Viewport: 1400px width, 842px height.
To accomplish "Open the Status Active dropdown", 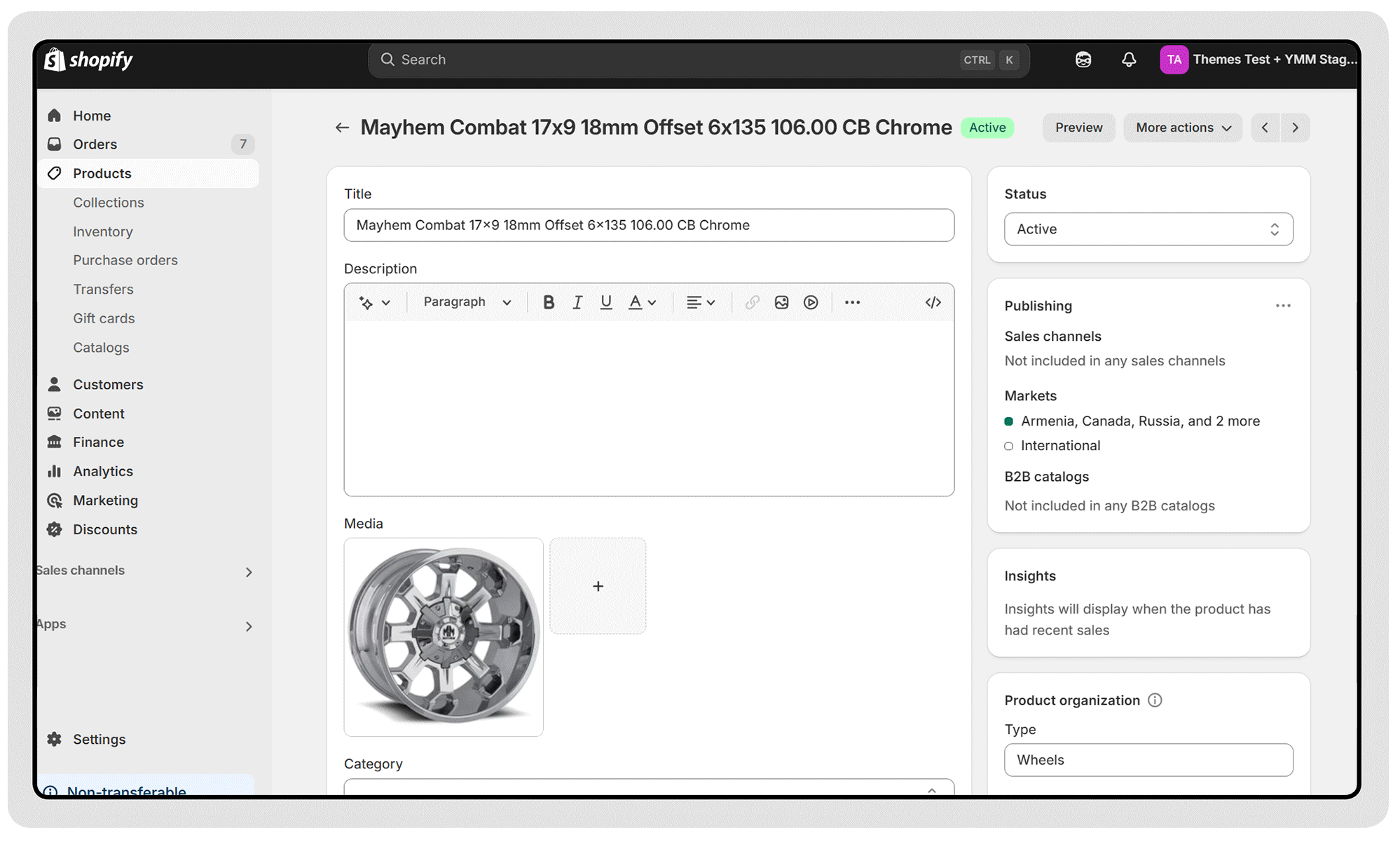I will (x=1148, y=229).
